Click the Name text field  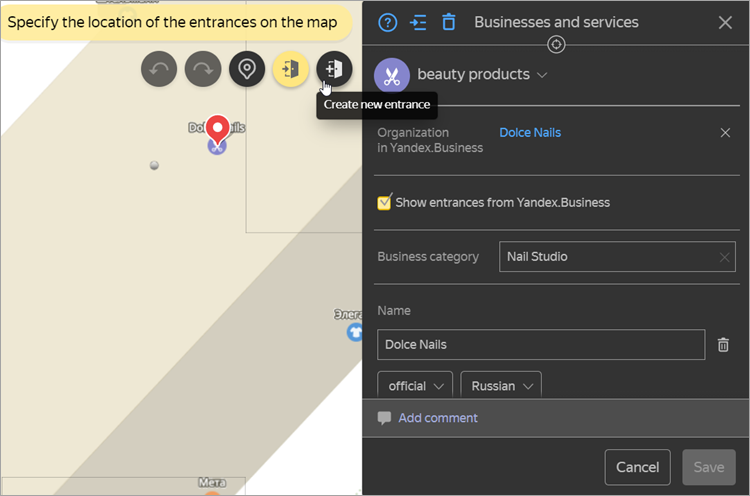(x=540, y=344)
